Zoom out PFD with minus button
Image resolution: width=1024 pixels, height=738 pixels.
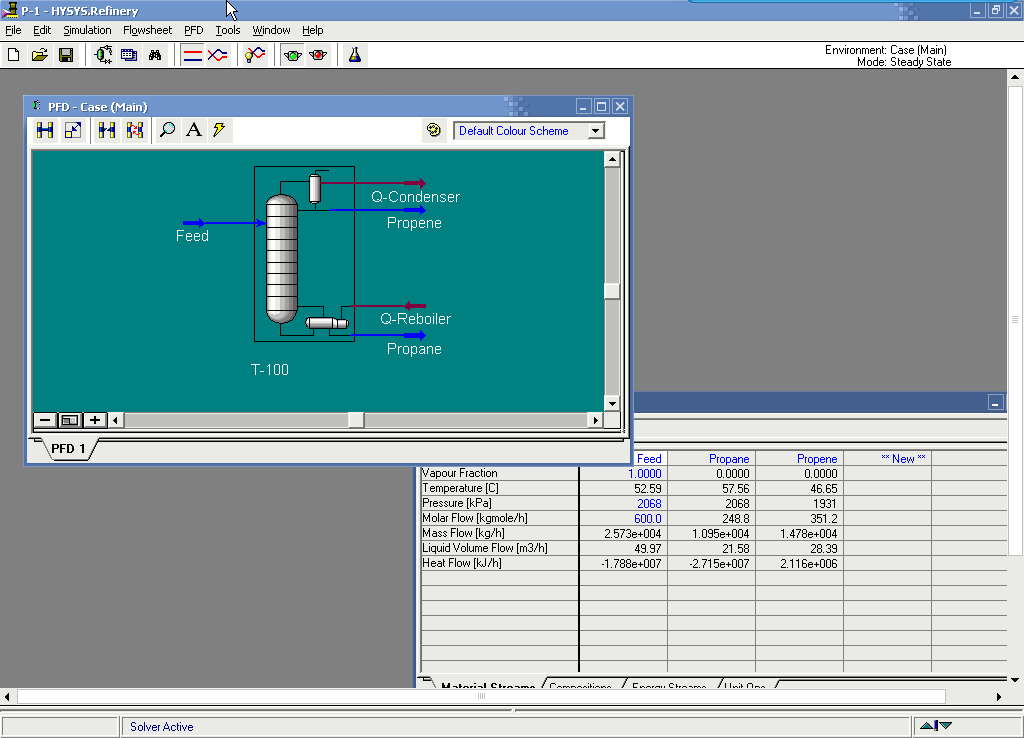click(x=44, y=420)
